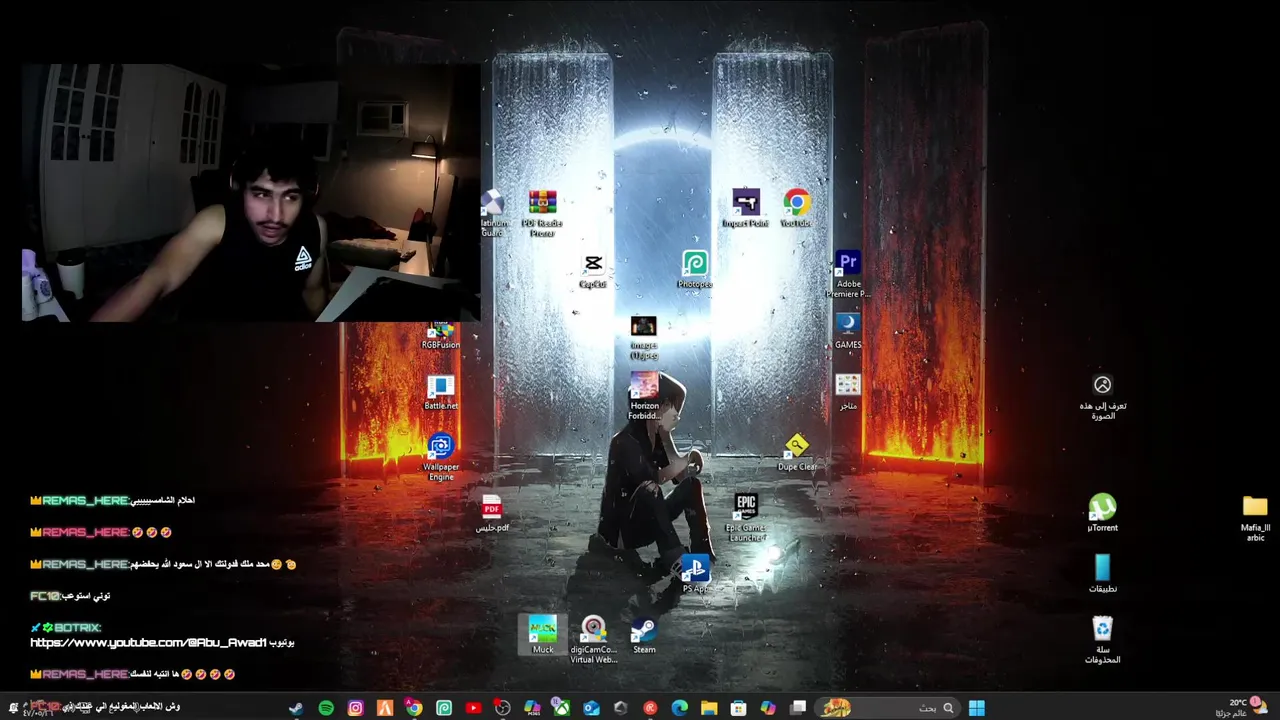1280x720 pixels.
Task: Open Epic Games Launcher desktop icon
Action: [746, 518]
